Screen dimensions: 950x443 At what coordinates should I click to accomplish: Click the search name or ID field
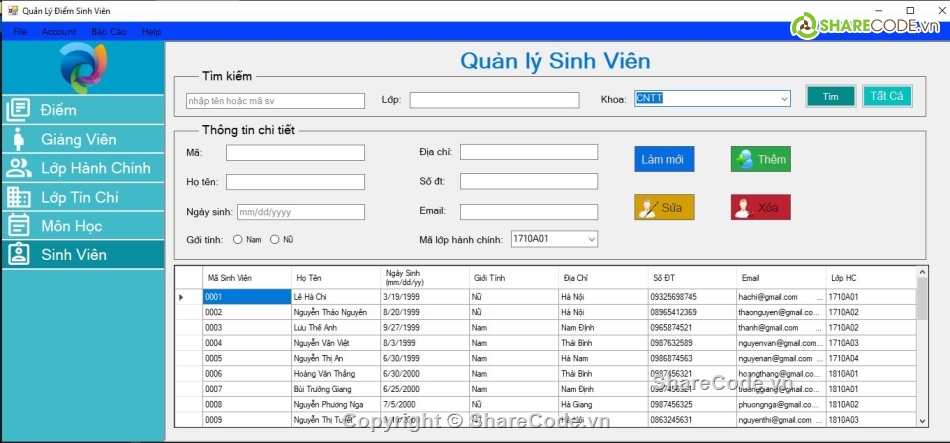[x=275, y=101]
